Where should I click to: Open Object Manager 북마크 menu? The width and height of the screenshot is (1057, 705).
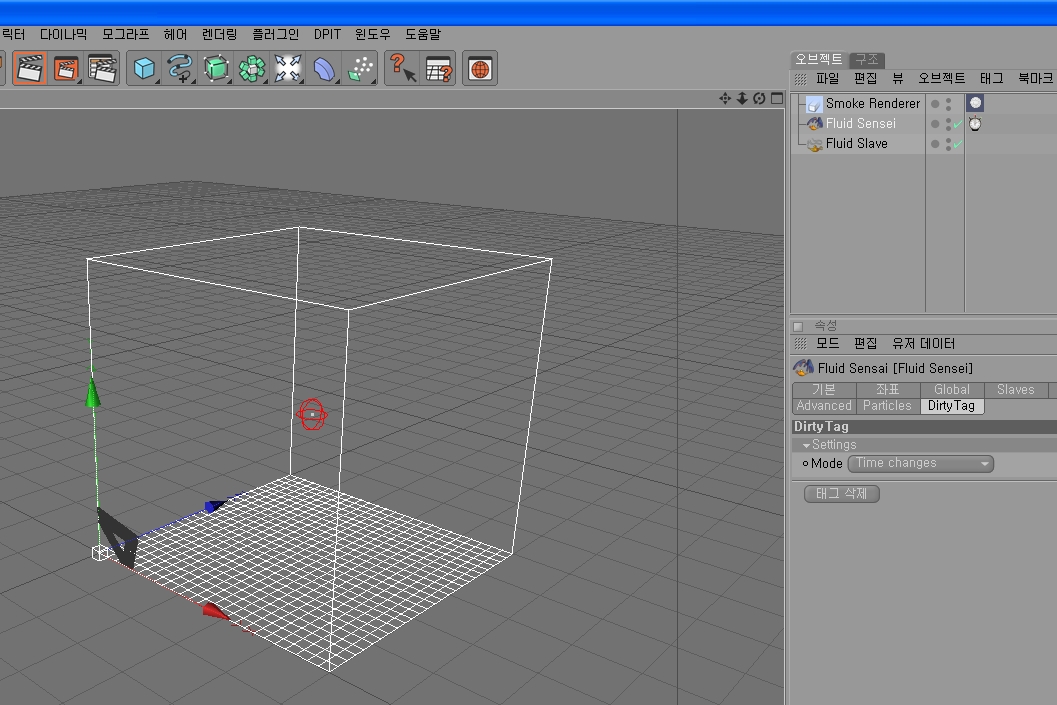pos(1035,79)
